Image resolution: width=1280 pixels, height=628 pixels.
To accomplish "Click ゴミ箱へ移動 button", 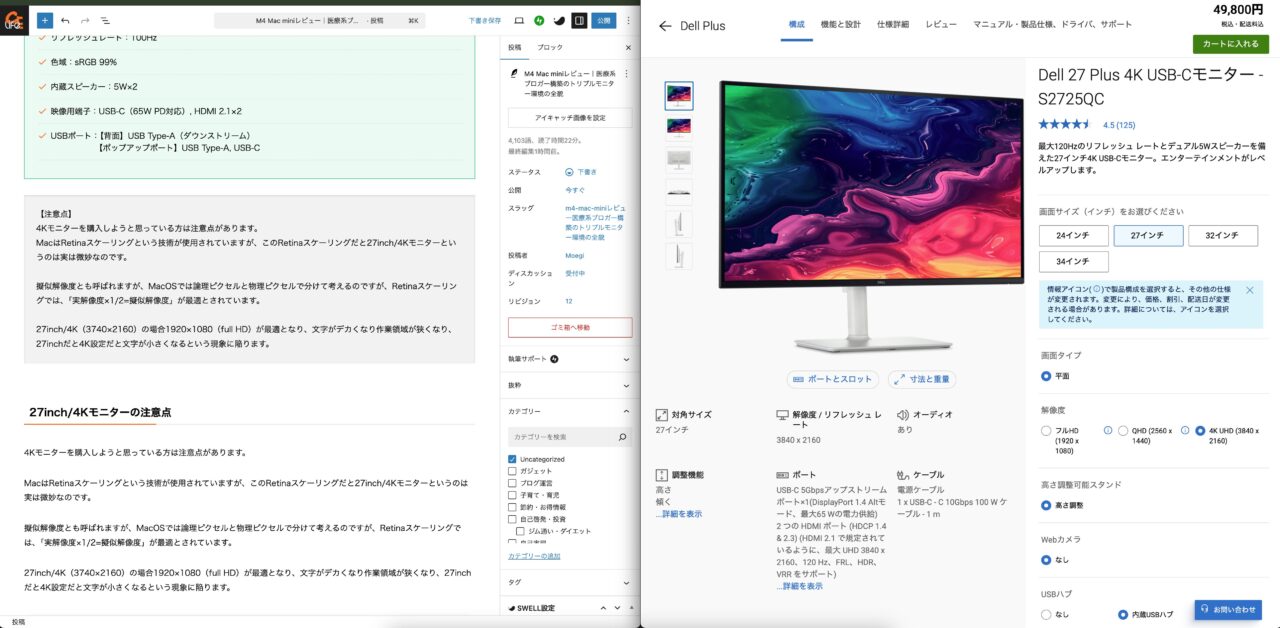I will 570,328.
